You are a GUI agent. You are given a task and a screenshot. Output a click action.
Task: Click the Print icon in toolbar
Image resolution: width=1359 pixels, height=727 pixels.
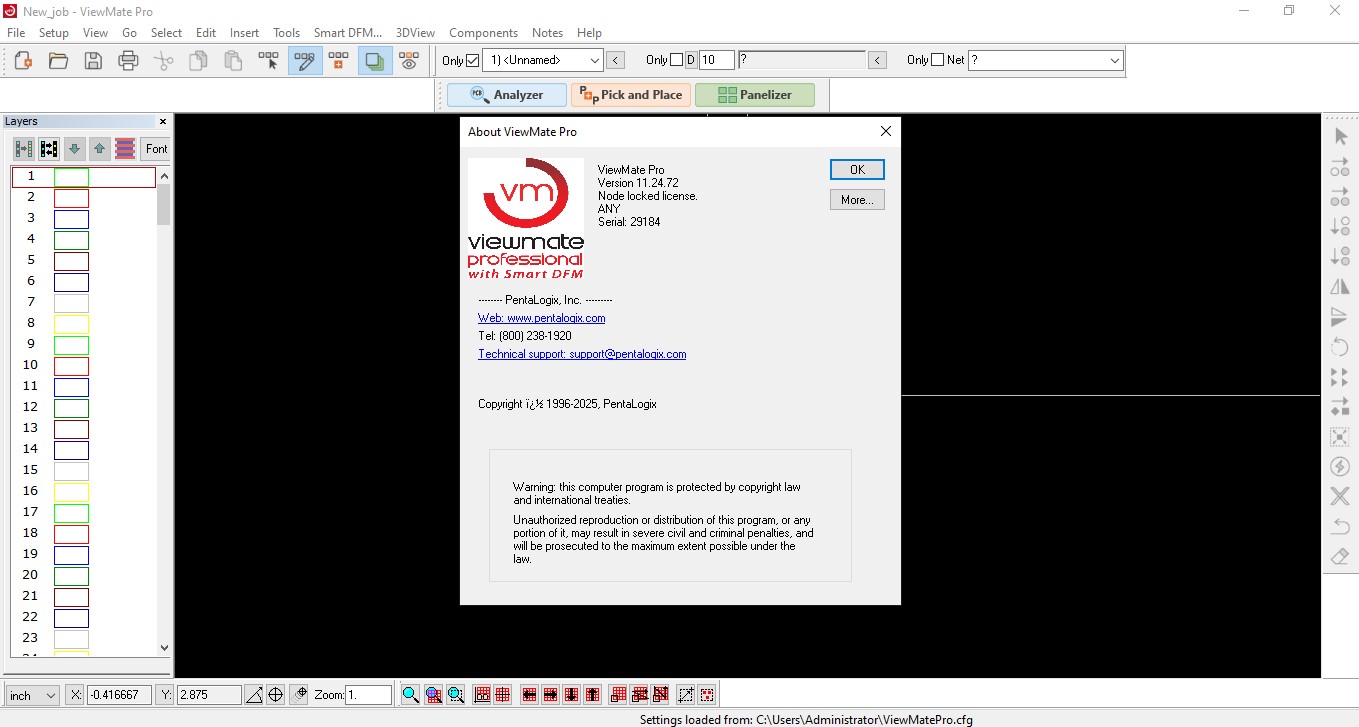pos(128,61)
